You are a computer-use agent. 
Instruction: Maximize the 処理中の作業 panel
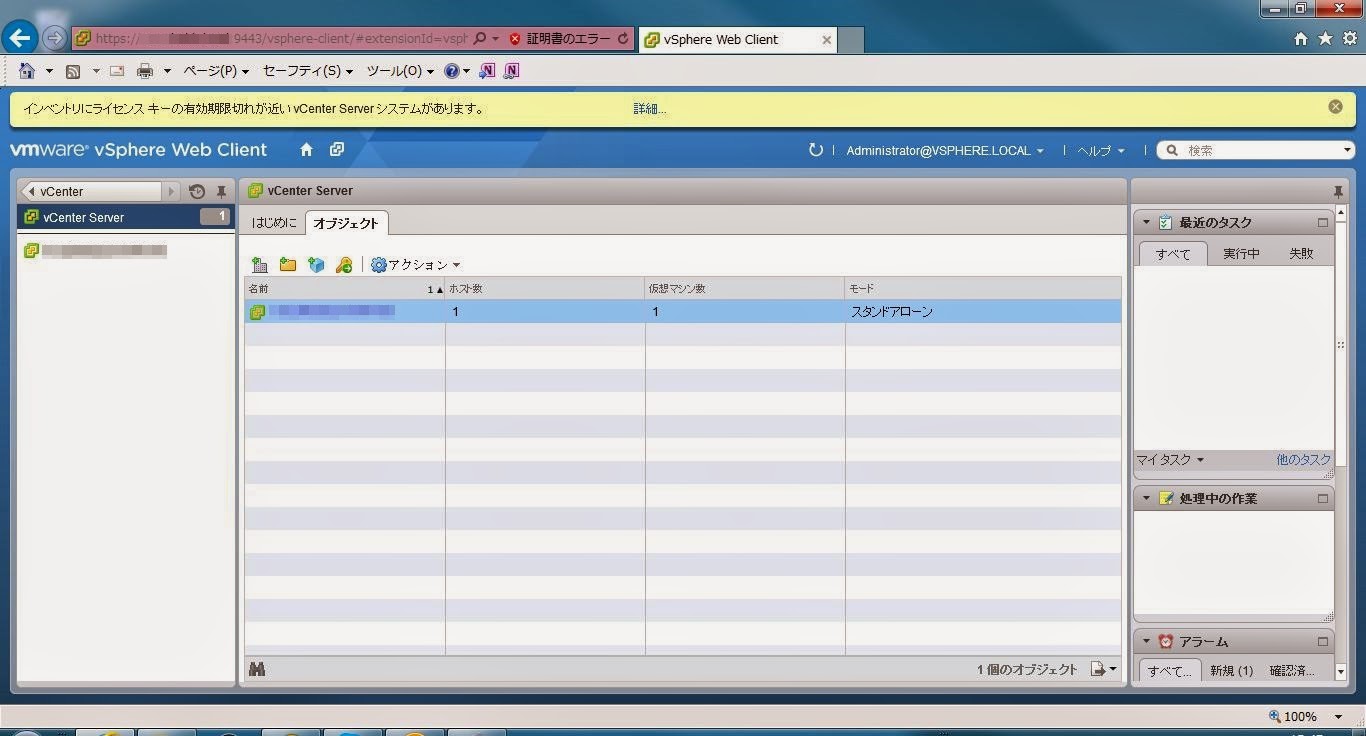point(1323,498)
